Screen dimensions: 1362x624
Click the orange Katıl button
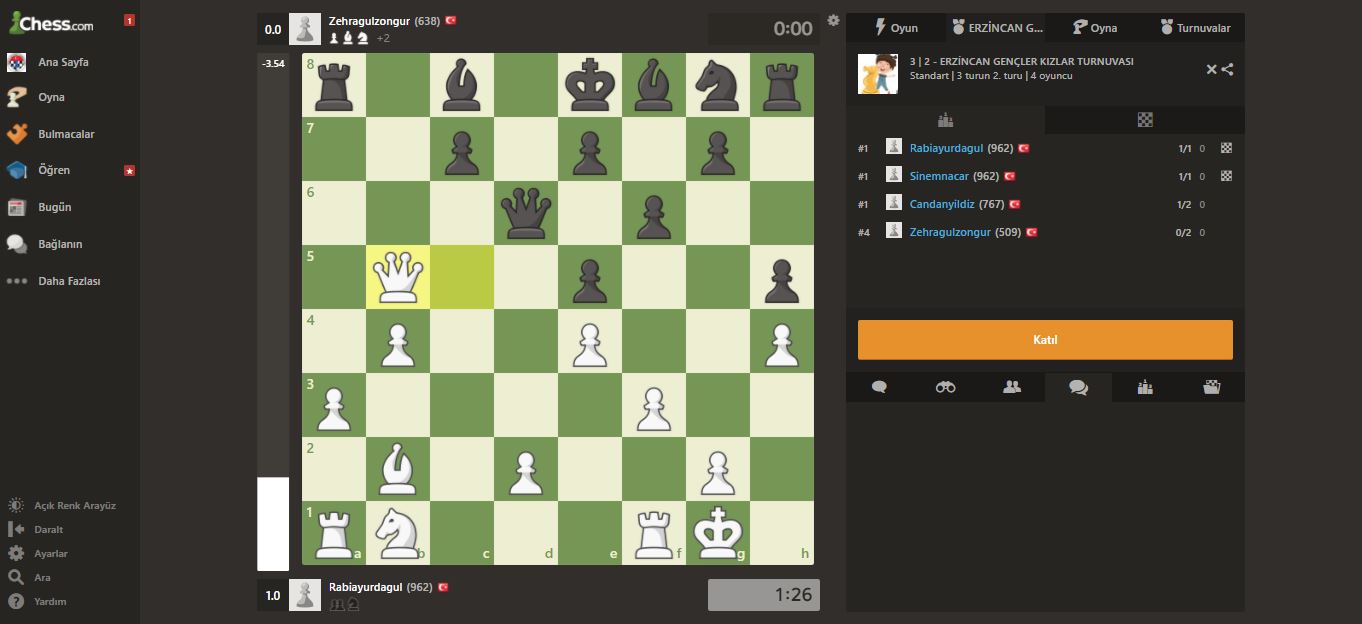tap(1045, 340)
